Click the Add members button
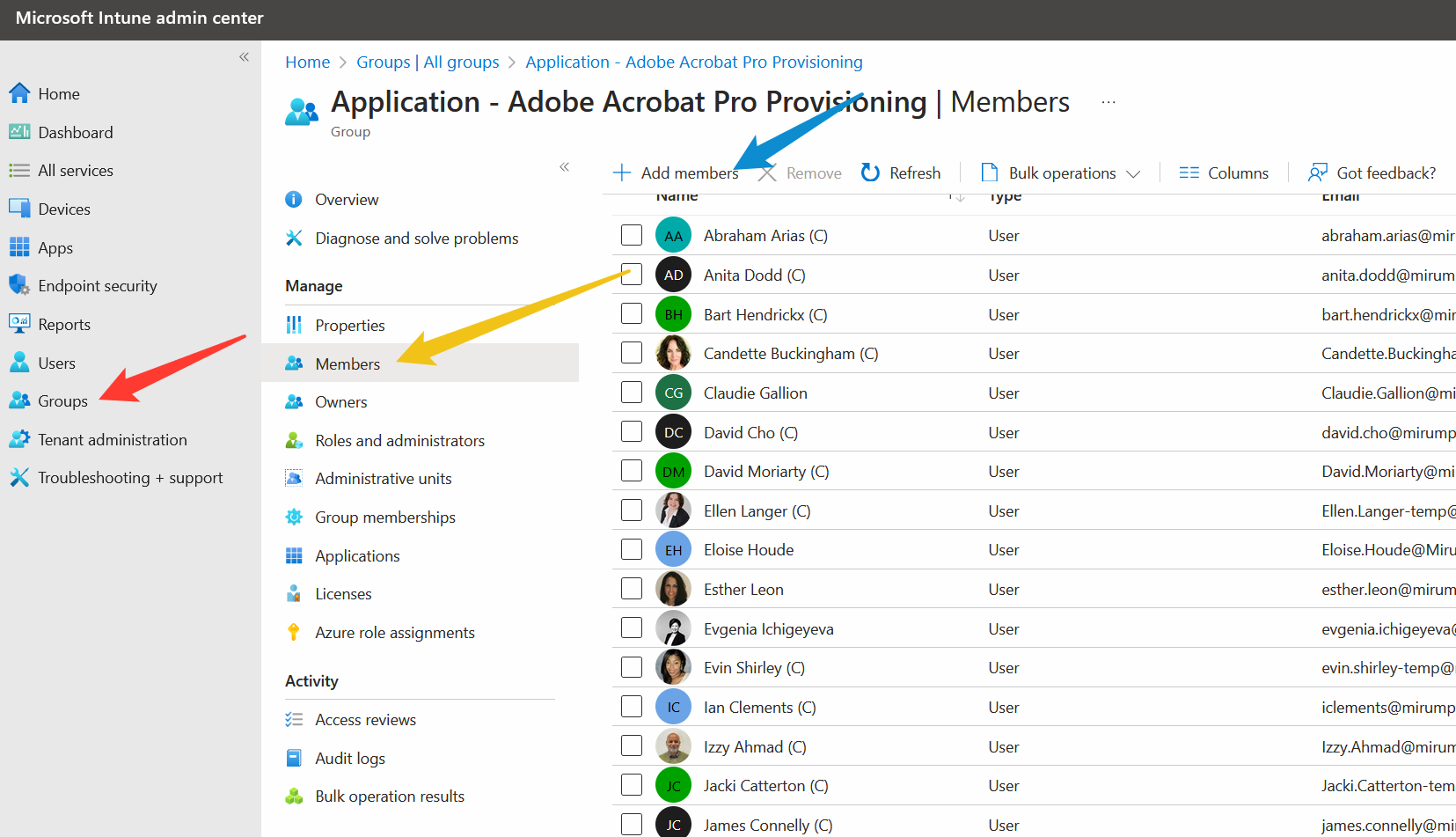The height and width of the screenshot is (837, 1456). (x=676, y=173)
